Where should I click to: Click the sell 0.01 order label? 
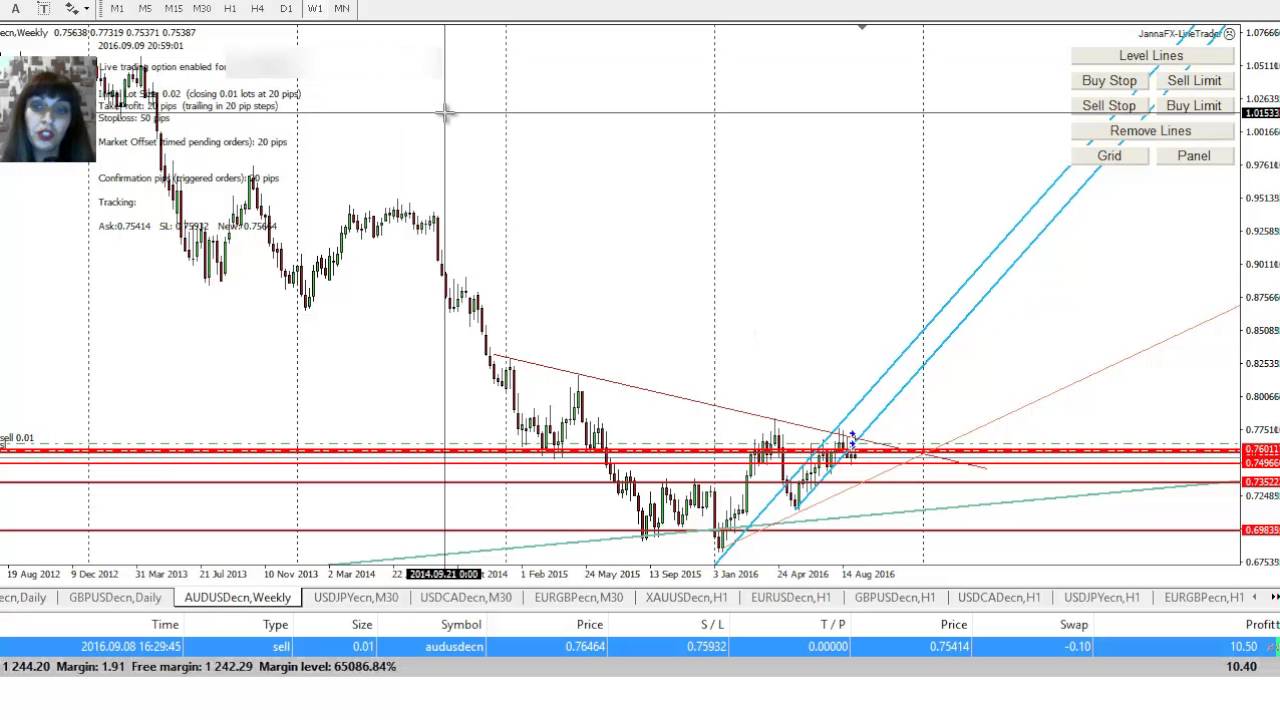(x=17, y=438)
